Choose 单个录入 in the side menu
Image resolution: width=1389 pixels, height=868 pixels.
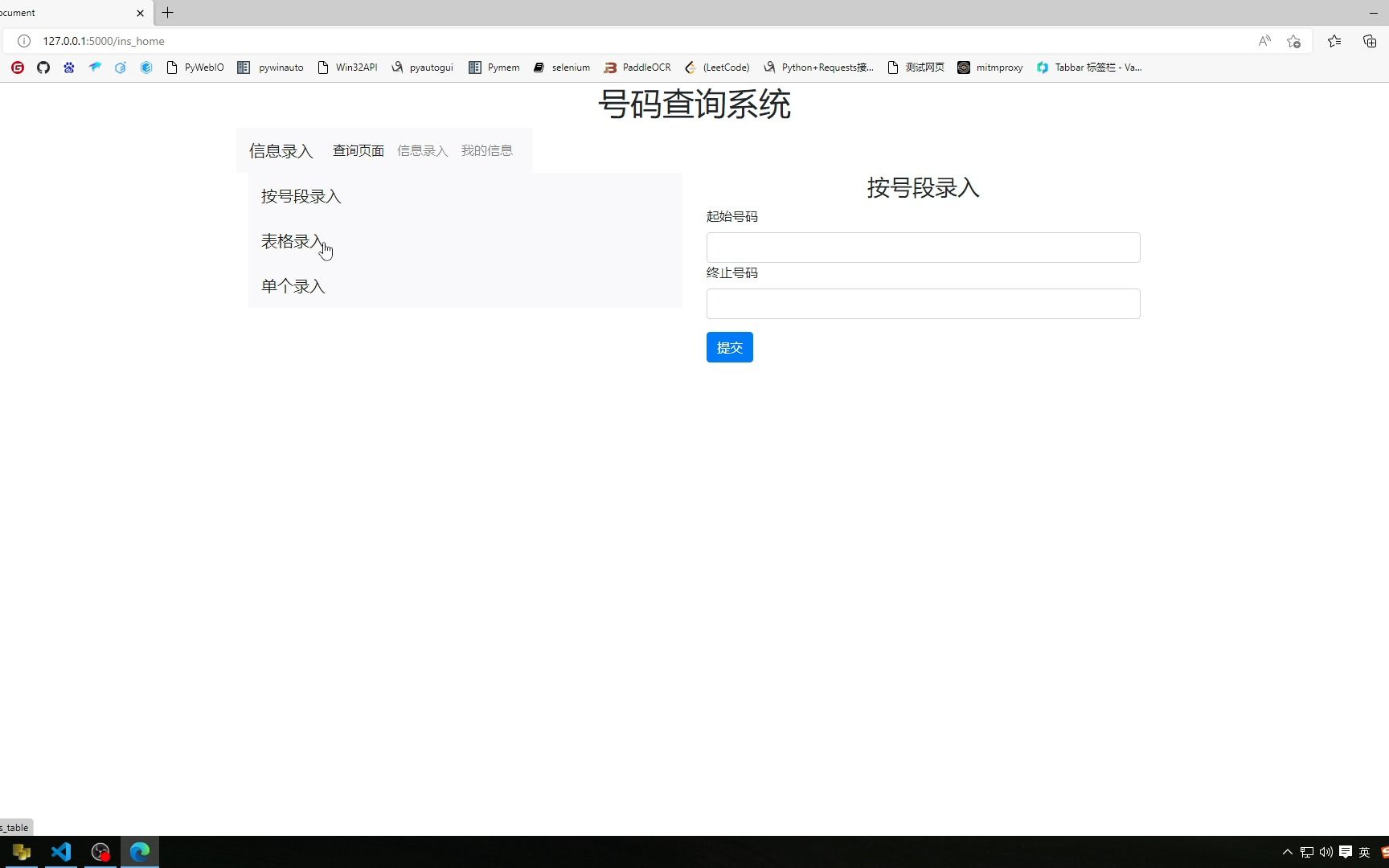[293, 286]
